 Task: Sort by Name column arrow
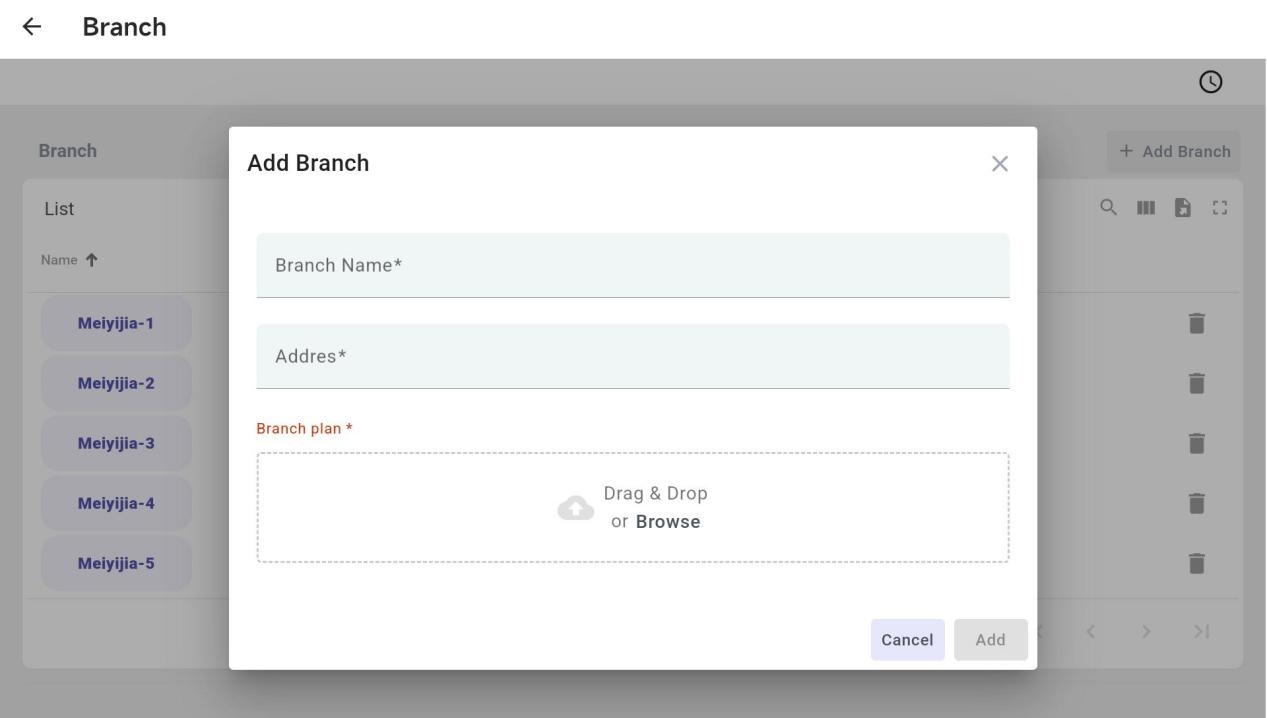pyautogui.click(x=92, y=260)
